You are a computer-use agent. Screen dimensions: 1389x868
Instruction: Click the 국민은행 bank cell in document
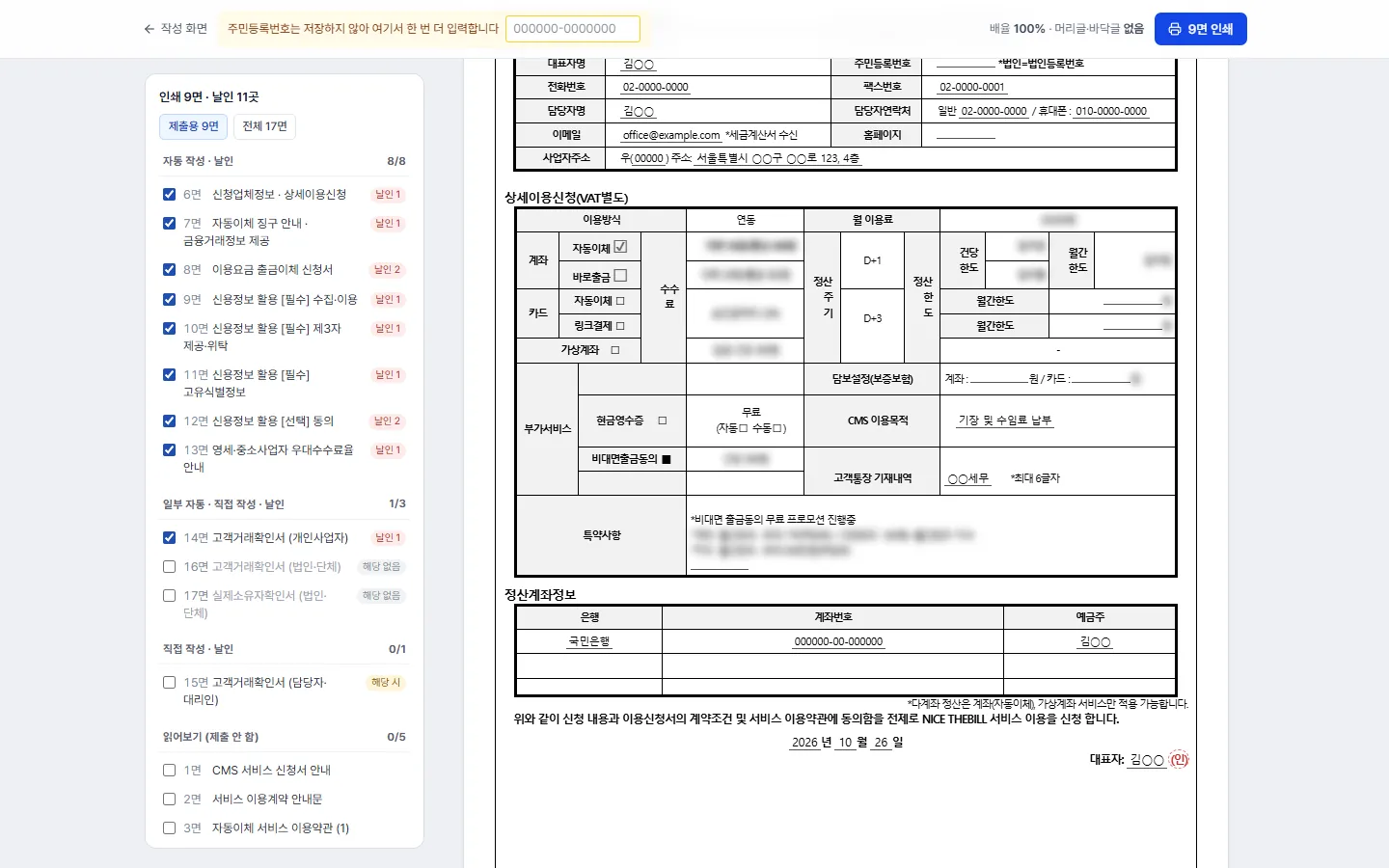[x=589, y=641]
